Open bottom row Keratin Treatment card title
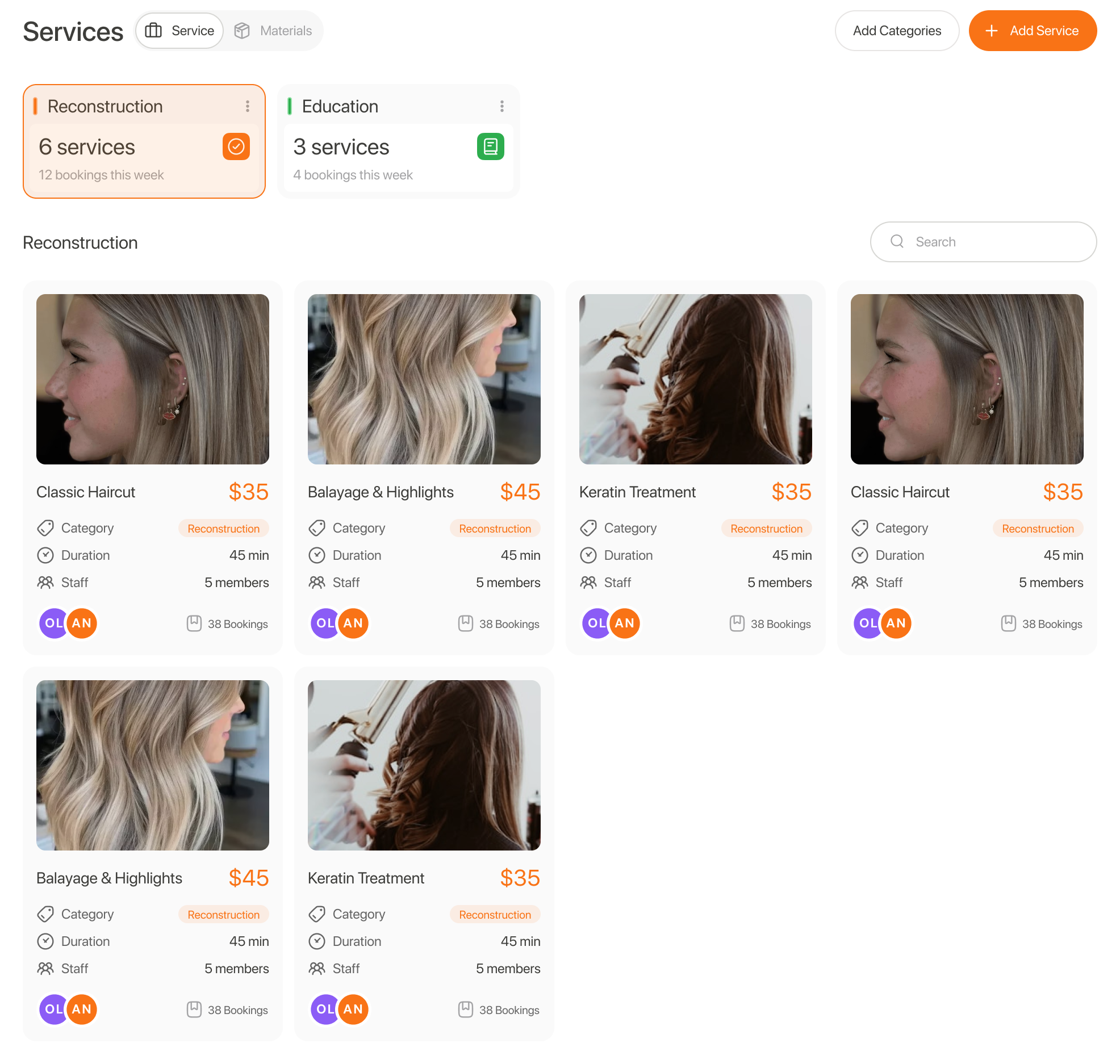This screenshot has width=1120, height=1064. (x=366, y=878)
